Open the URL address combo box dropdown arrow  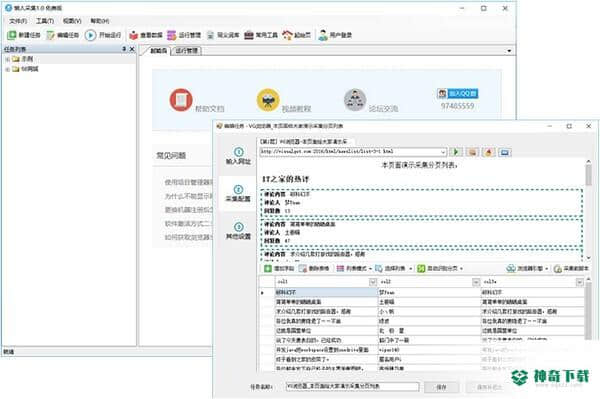tap(443, 152)
